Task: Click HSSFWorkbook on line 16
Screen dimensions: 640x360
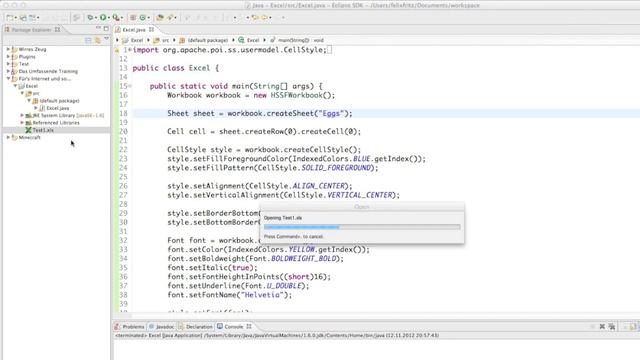Action: (296, 95)
